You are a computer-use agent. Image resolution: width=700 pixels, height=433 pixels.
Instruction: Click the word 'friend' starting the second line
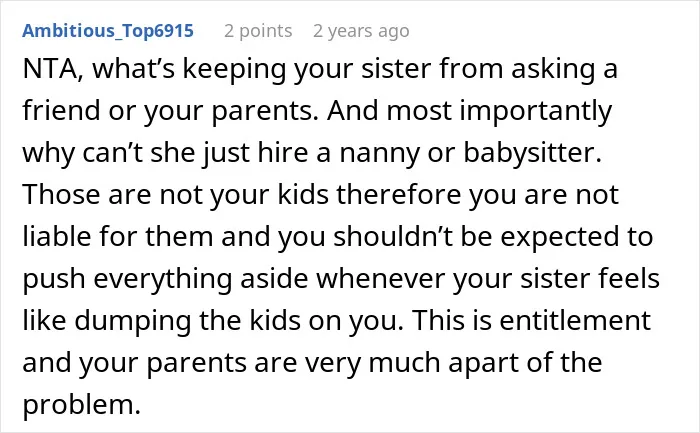(x=61, y=110)
